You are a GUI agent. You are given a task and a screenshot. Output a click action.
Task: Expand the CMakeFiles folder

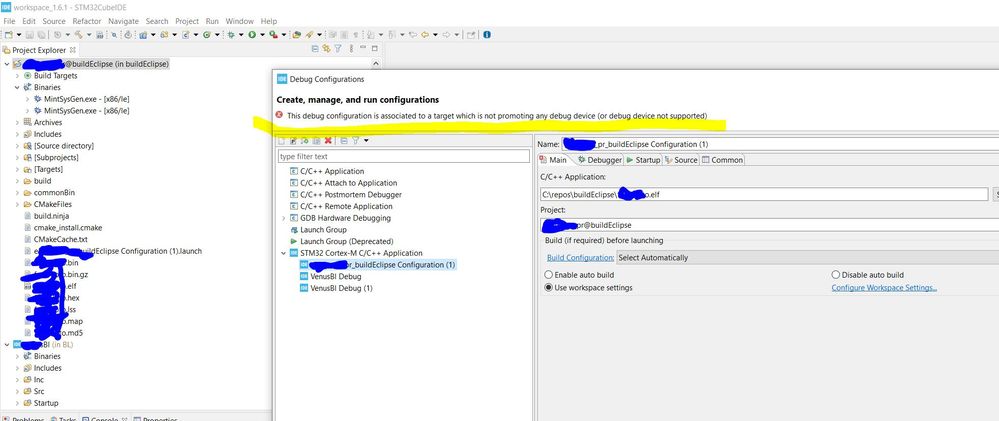tap(17, 204)
